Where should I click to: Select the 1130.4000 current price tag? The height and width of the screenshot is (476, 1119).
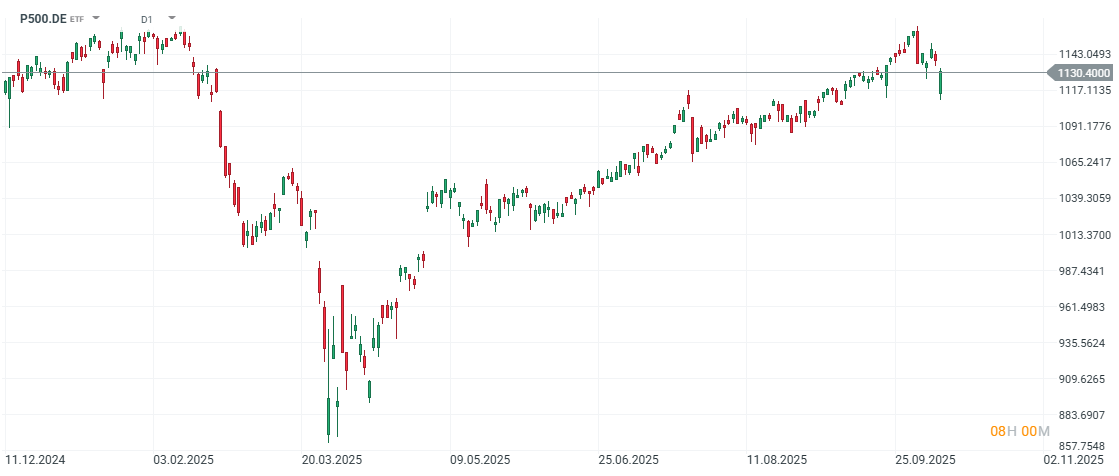[x=1083, y=73]
